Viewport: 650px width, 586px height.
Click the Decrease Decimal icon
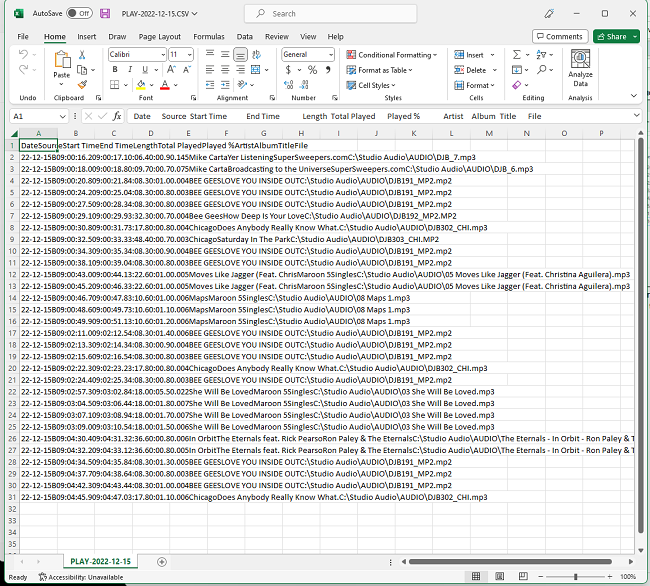(304, 85)
